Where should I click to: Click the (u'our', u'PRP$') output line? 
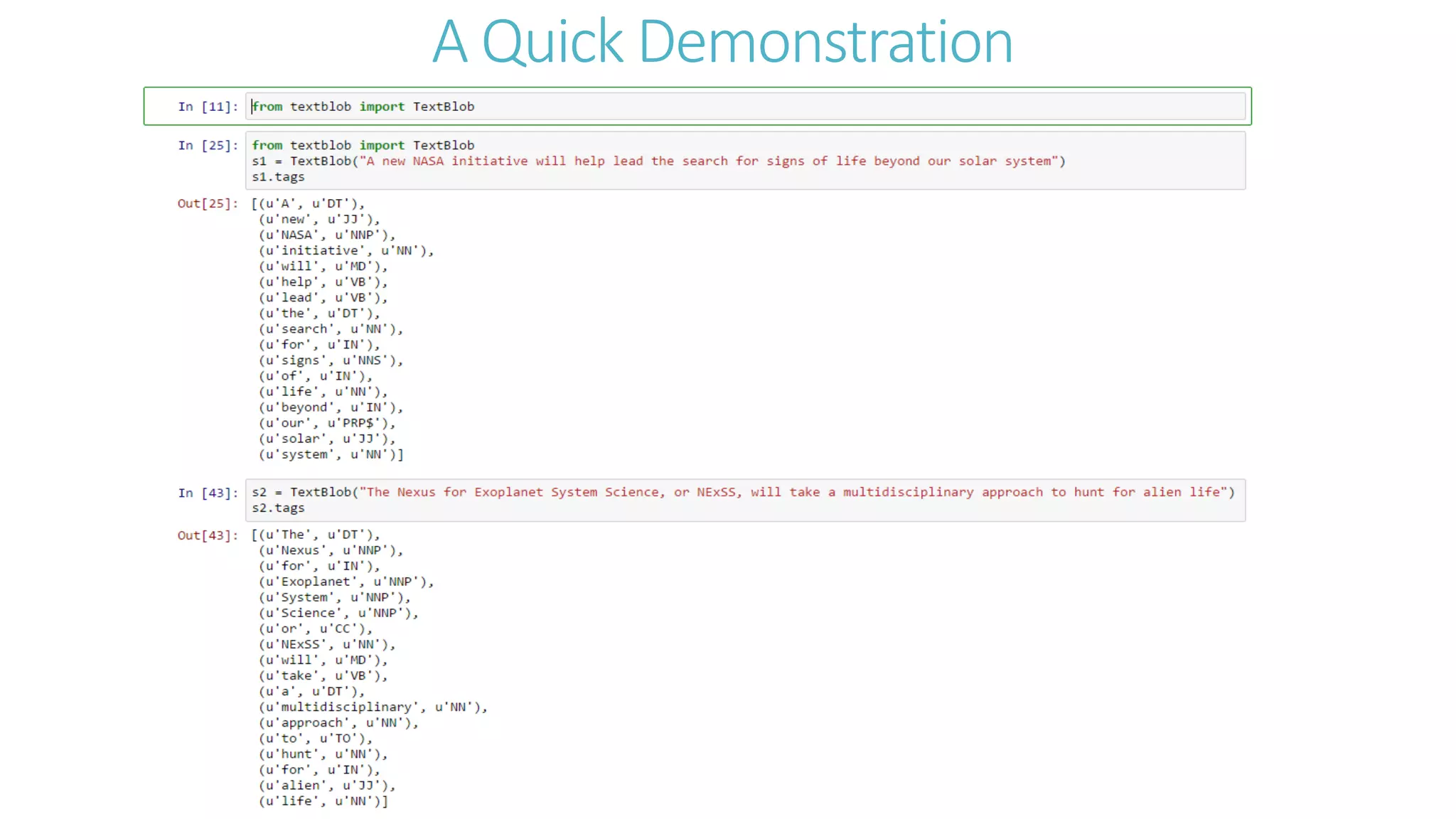[327, 423]
